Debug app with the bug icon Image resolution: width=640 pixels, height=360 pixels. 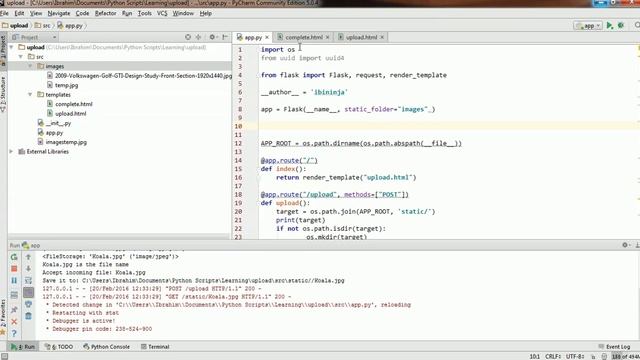tap(621, 25)
